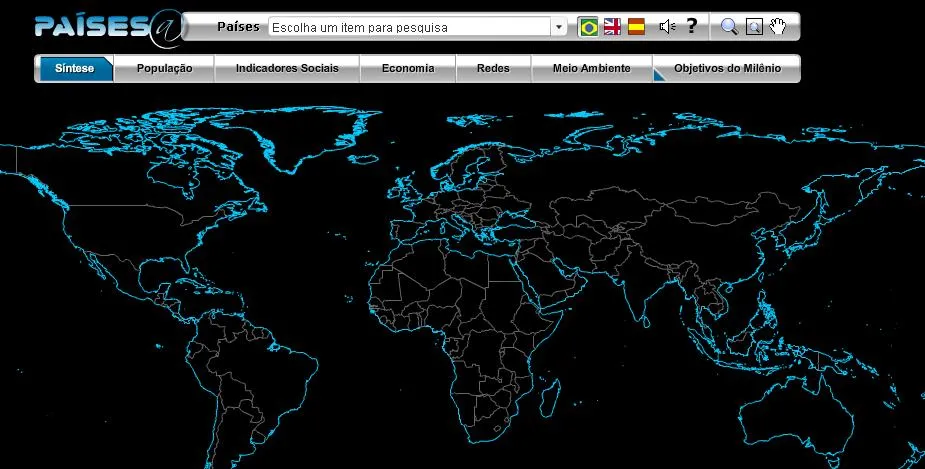The image size is (925, 469).
Task: Select the magnifying glass zoom tool
Action: point(729,27)
